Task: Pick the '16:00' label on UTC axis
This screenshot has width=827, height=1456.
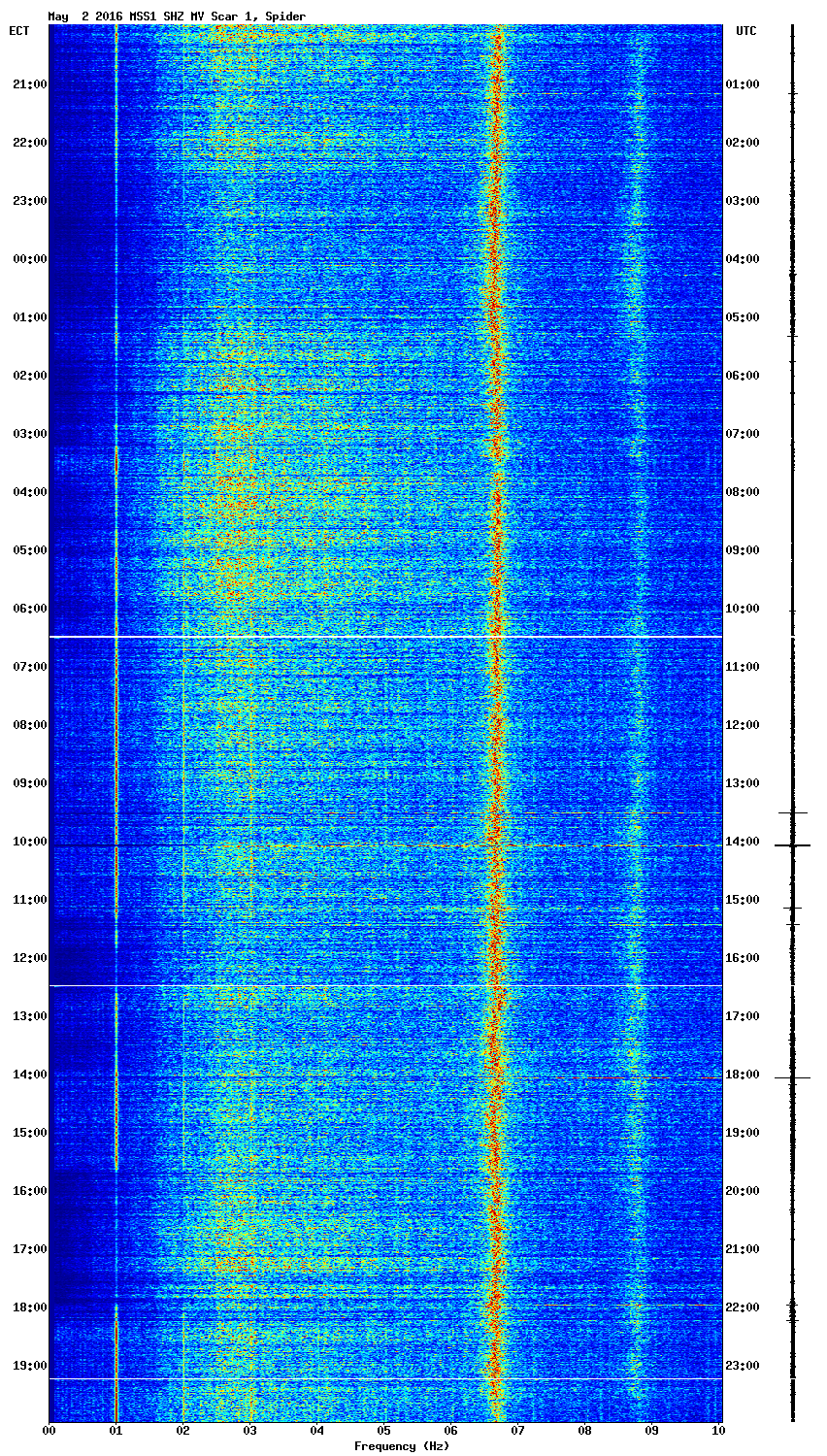Action: pyautogui.click(x=743, y=958)
